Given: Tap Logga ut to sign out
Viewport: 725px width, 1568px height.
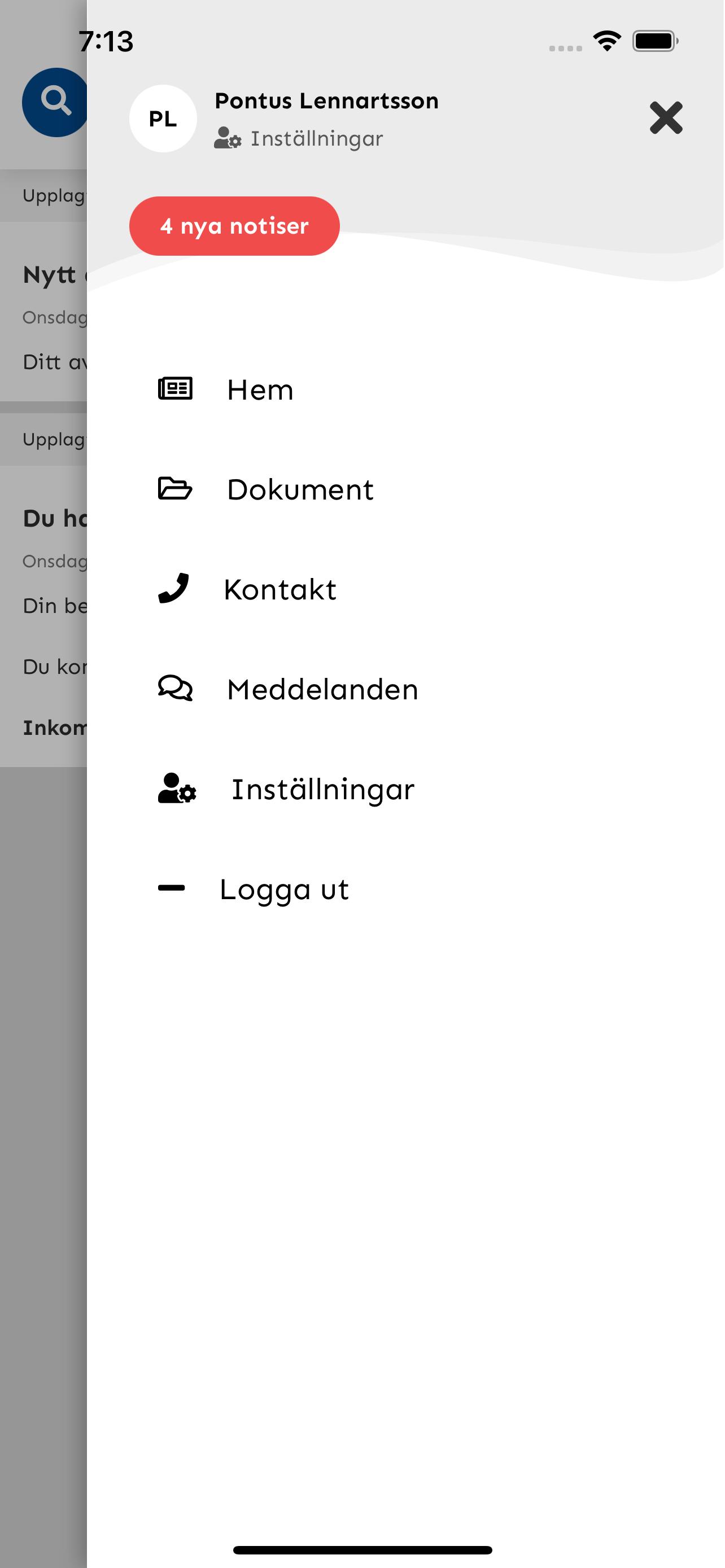Looking at the screenshot, I should coord(284,890).
